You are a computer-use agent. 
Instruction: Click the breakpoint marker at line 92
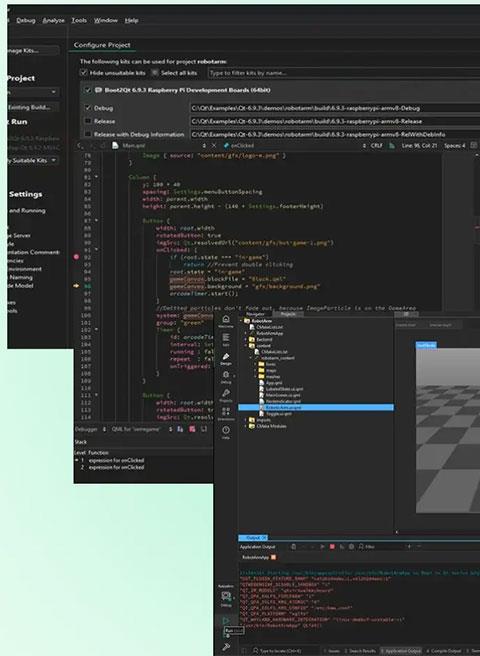point(76,257)
